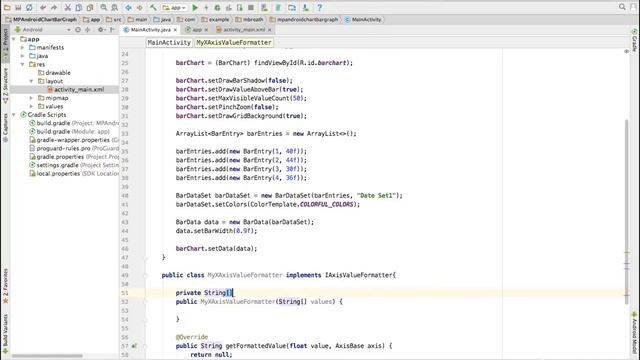Click the editor vertical scrollbar thumb
640x360 pixels.
[x=627, y=211]
